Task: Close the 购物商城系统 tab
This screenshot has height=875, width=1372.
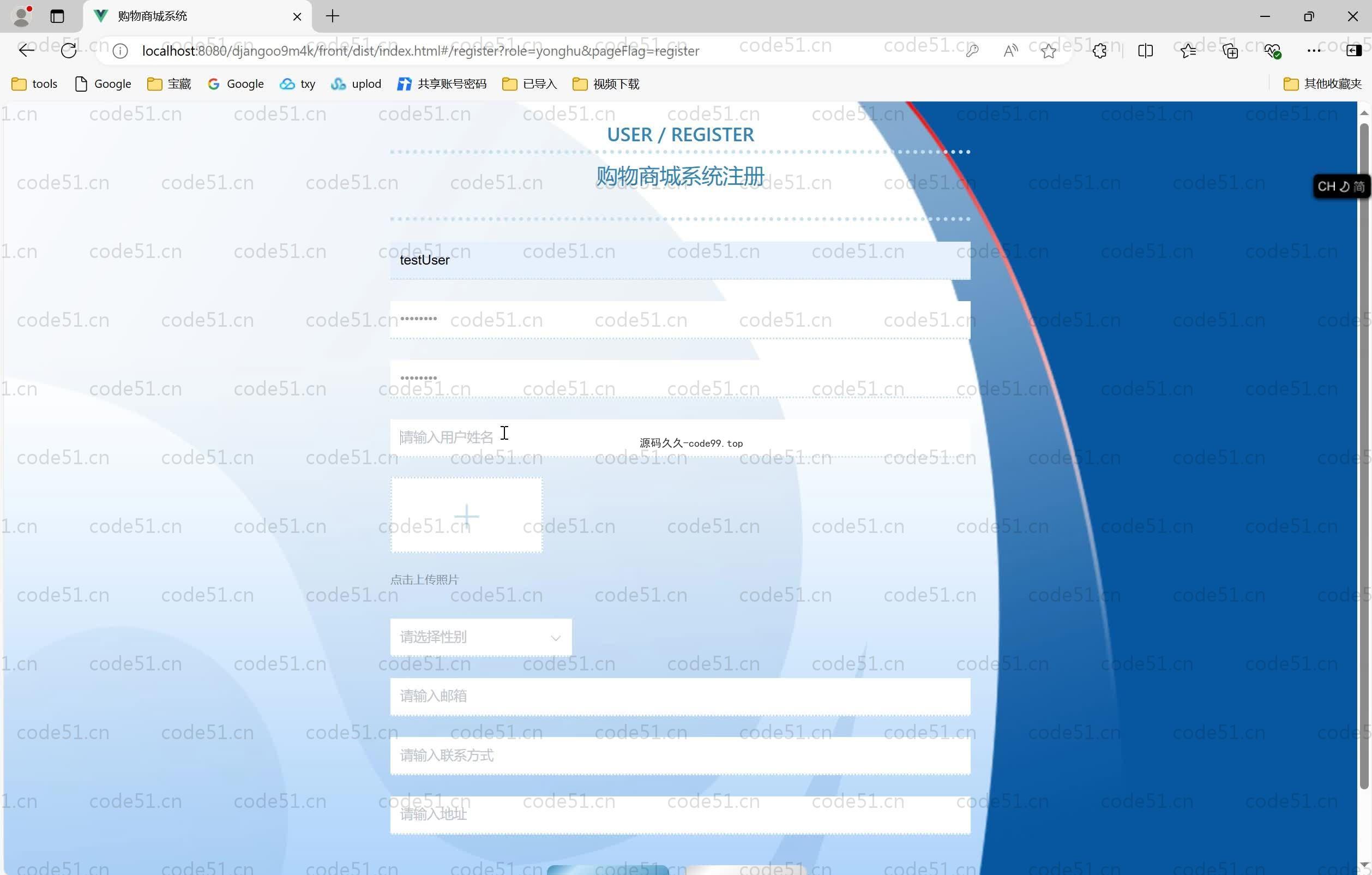Action: [x=297, y=16]
